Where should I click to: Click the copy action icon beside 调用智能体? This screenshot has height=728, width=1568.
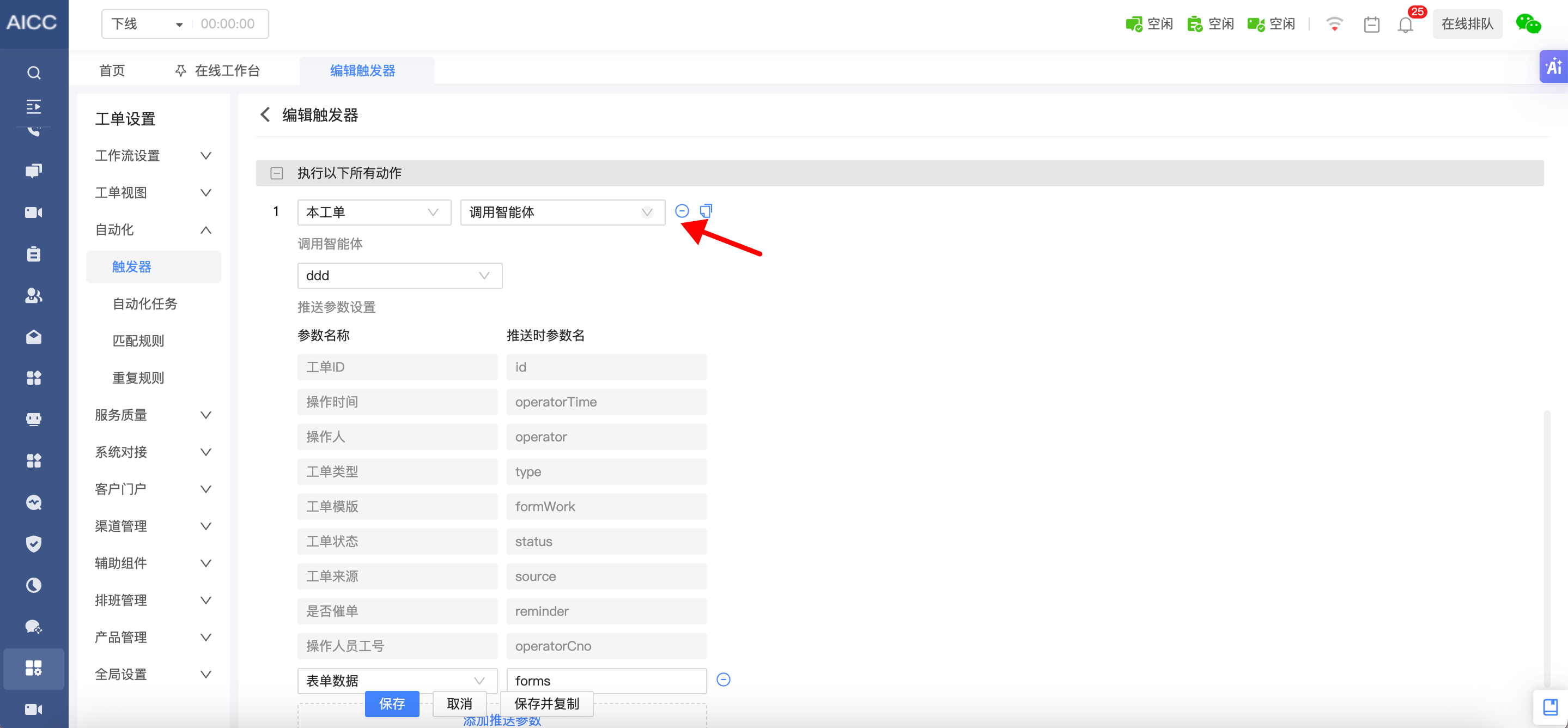706,211
